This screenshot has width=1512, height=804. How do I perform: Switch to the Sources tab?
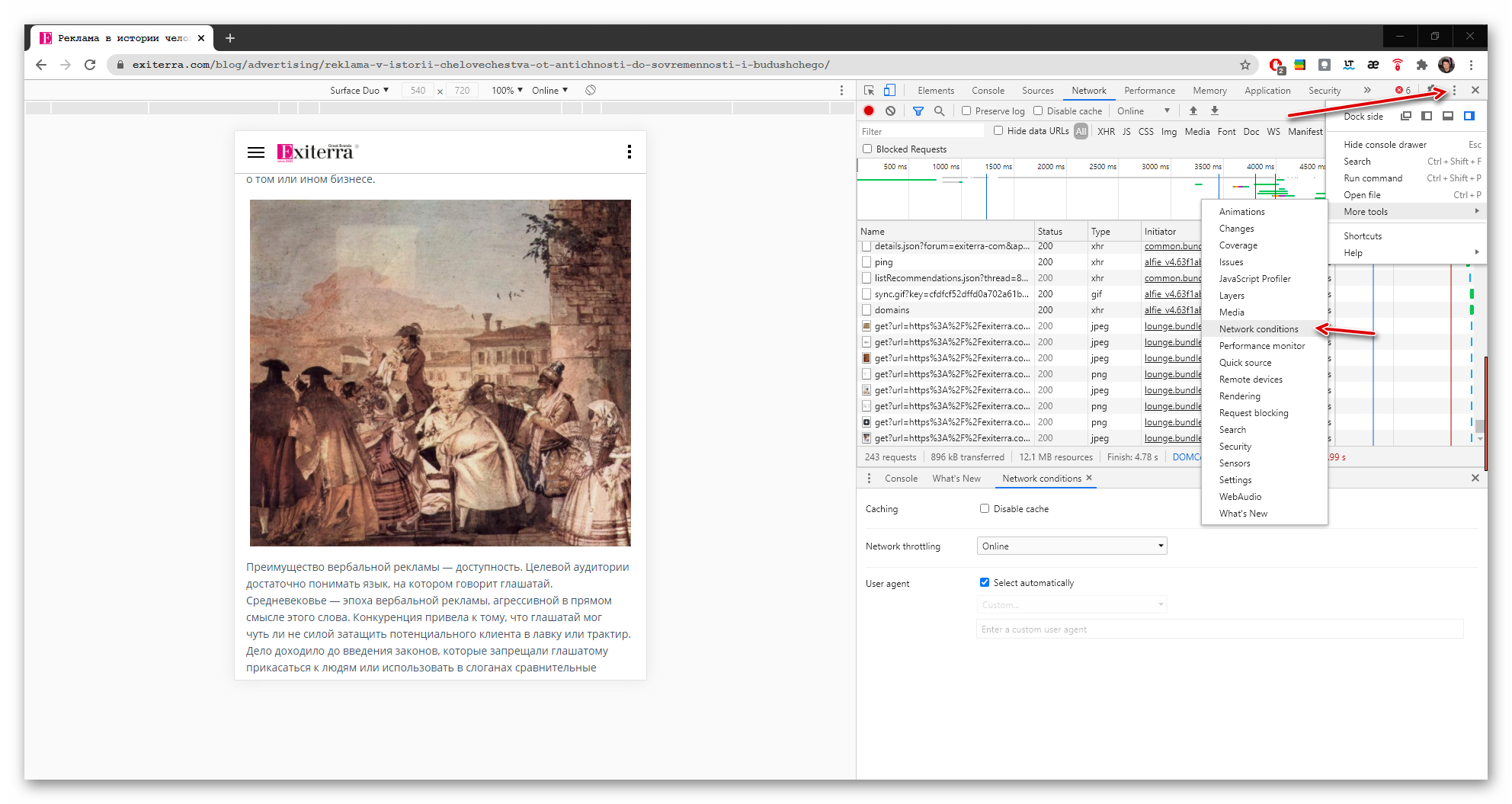click(1038, 90)
